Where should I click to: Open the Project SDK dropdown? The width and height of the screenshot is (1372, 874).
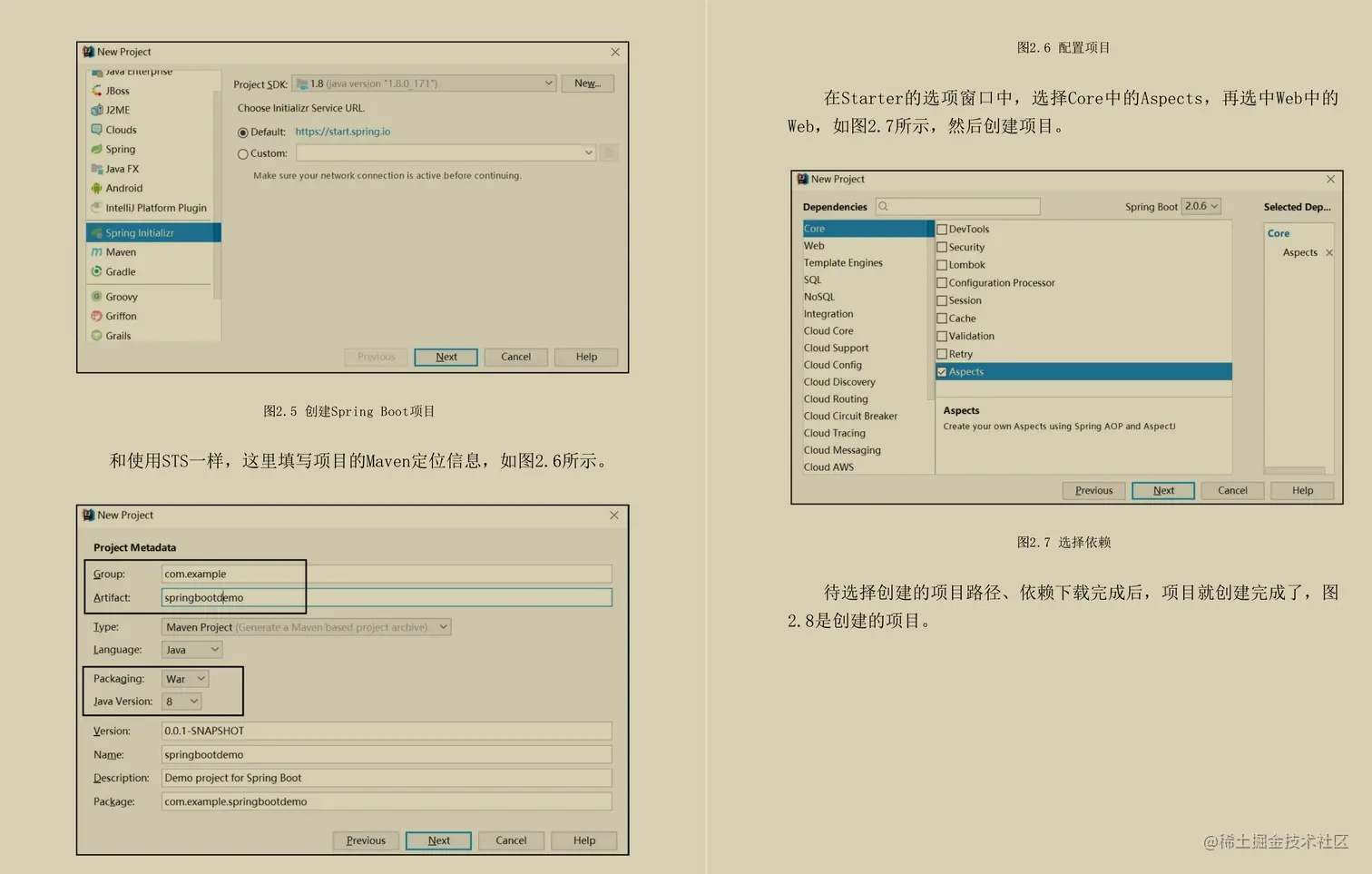tap(549, 83)
